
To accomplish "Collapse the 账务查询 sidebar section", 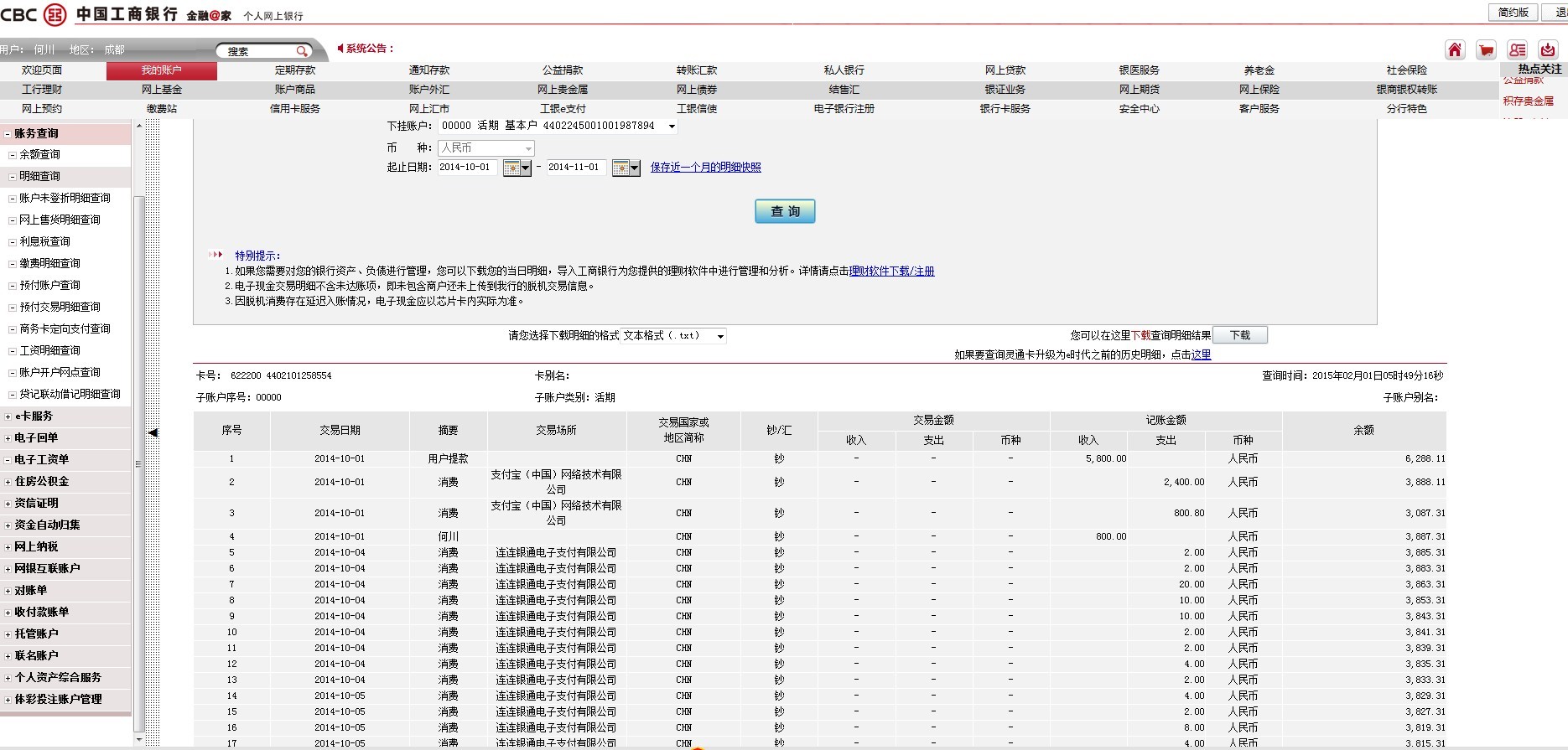I will (x=8, y=134).
